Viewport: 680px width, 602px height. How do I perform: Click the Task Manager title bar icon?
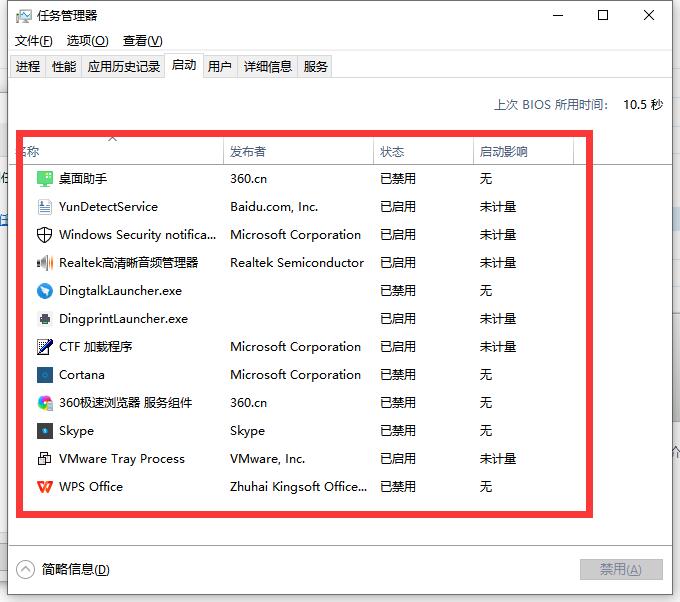pos(23,16)
